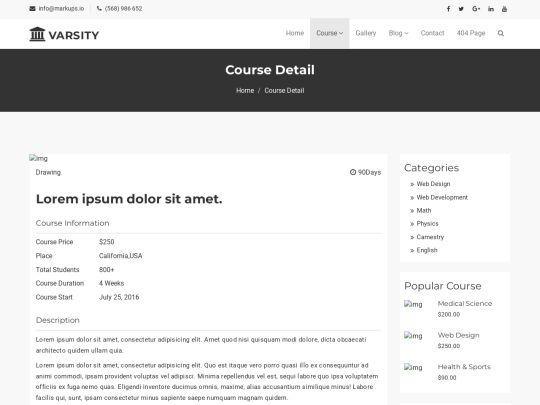Click the envelope email icon
540x405 pixels.
coord(32,9)
